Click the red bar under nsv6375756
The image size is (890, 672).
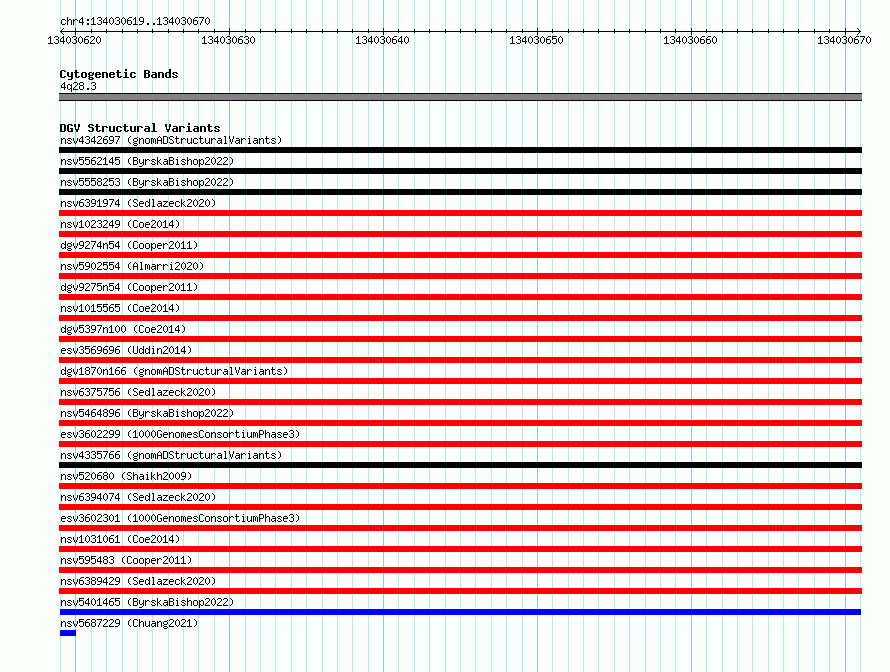click(x=460, y=402)
